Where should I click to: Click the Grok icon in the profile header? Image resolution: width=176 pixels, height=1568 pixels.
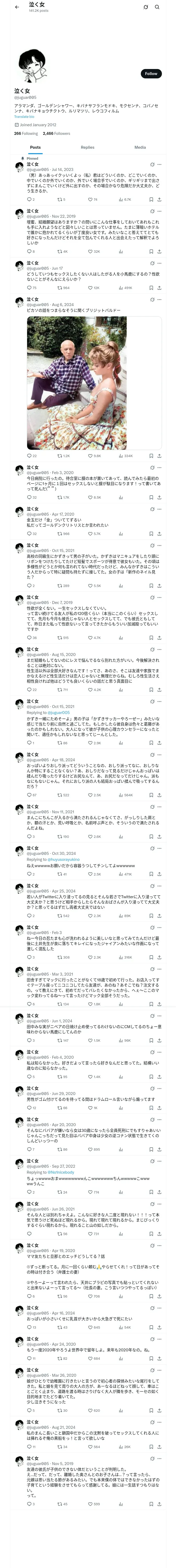[146, 7]
